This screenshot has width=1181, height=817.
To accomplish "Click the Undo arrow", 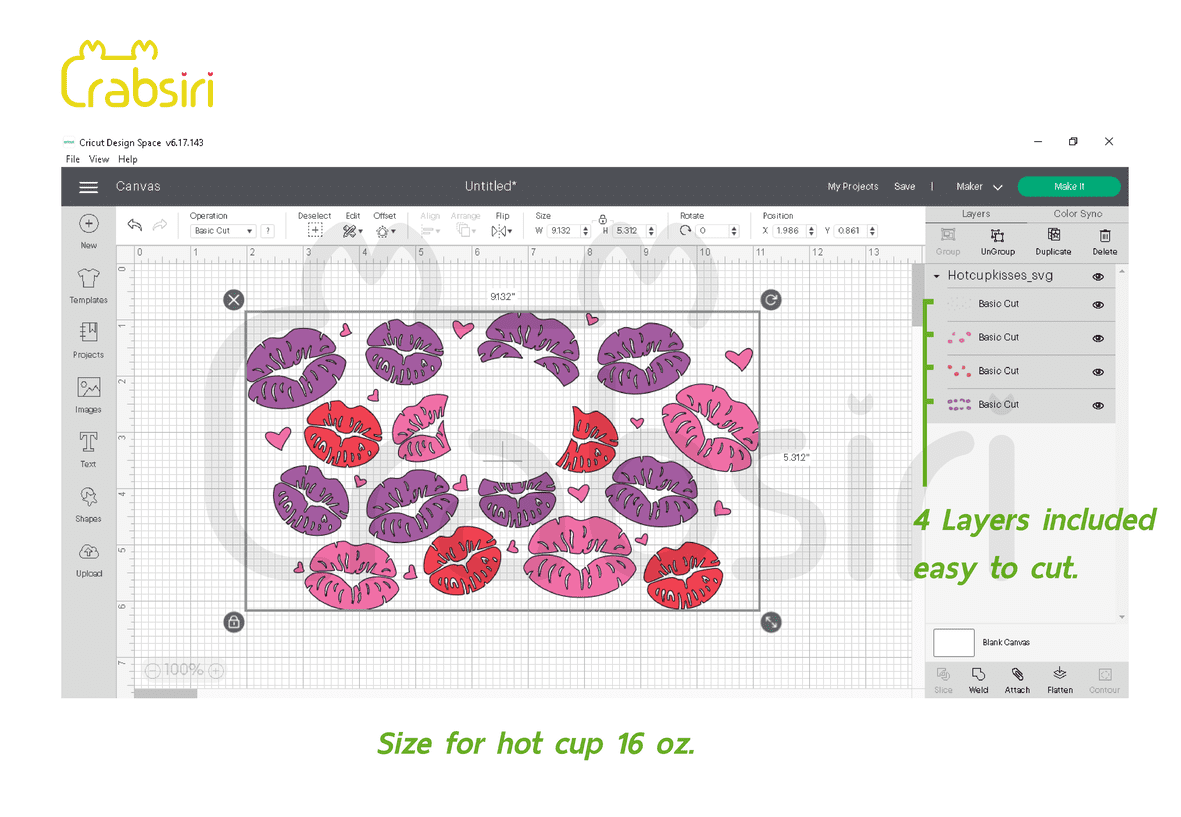I will 135,226.
